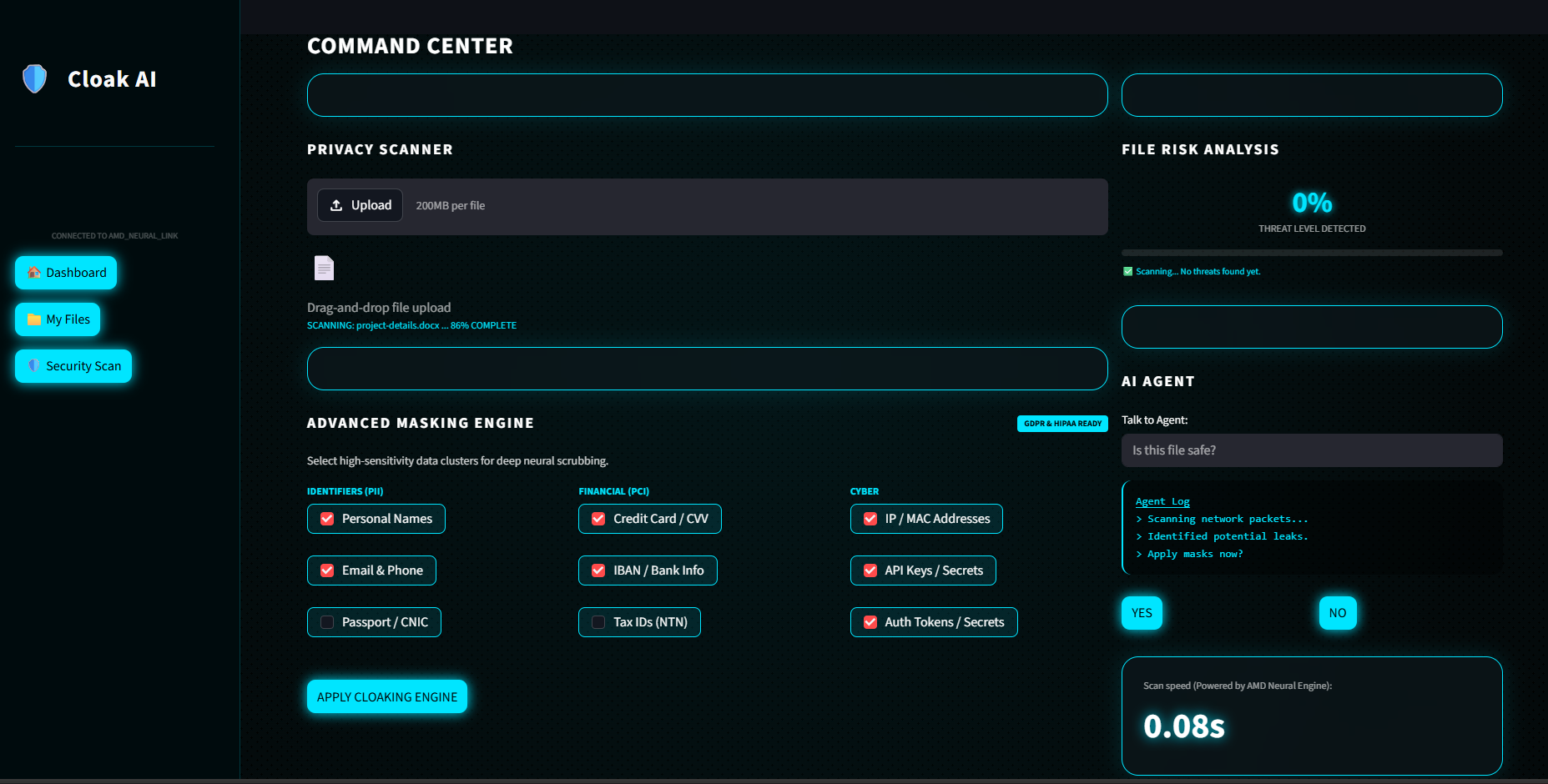Enable Passport / CNIC masking

(x=327, y=622)
